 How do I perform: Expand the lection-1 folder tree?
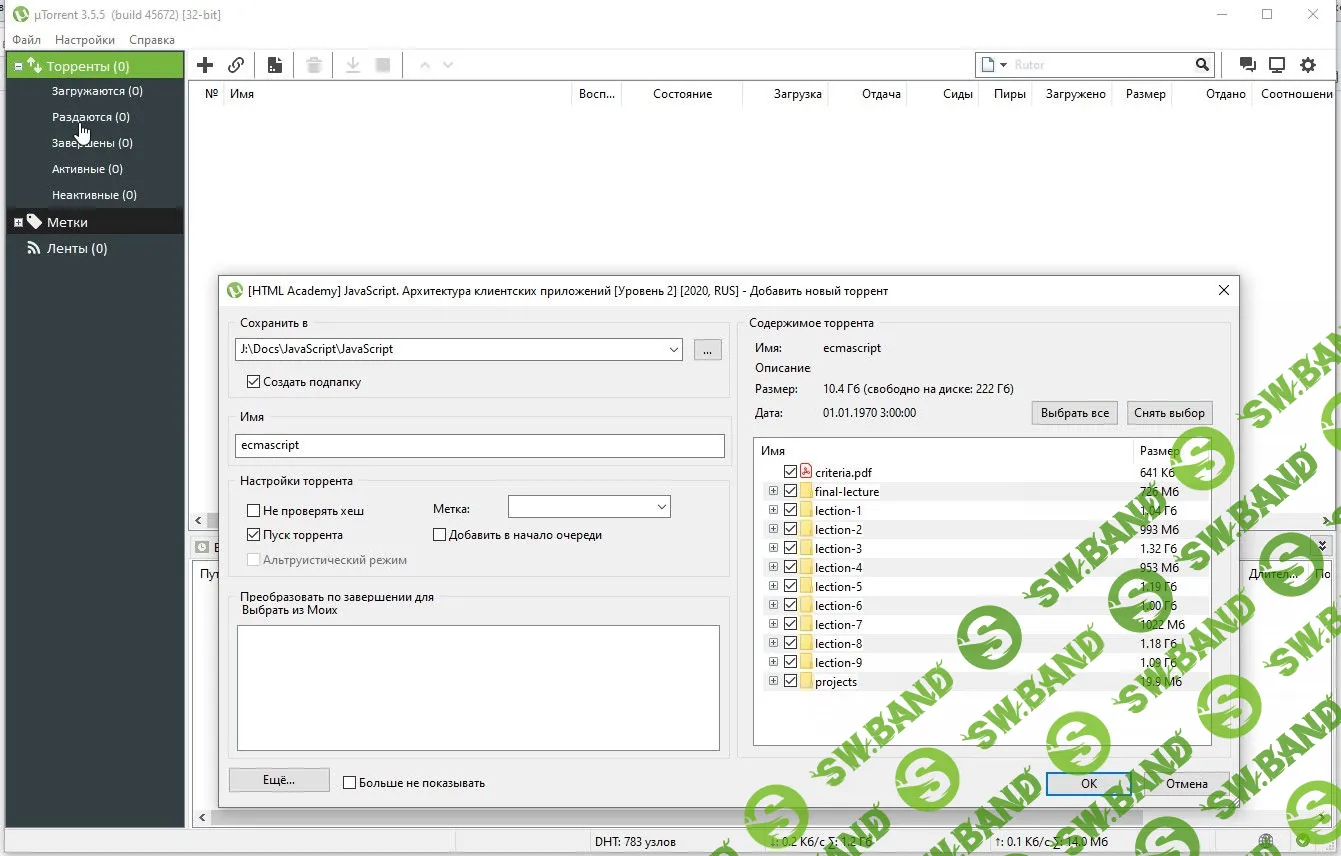coord(773,511)
